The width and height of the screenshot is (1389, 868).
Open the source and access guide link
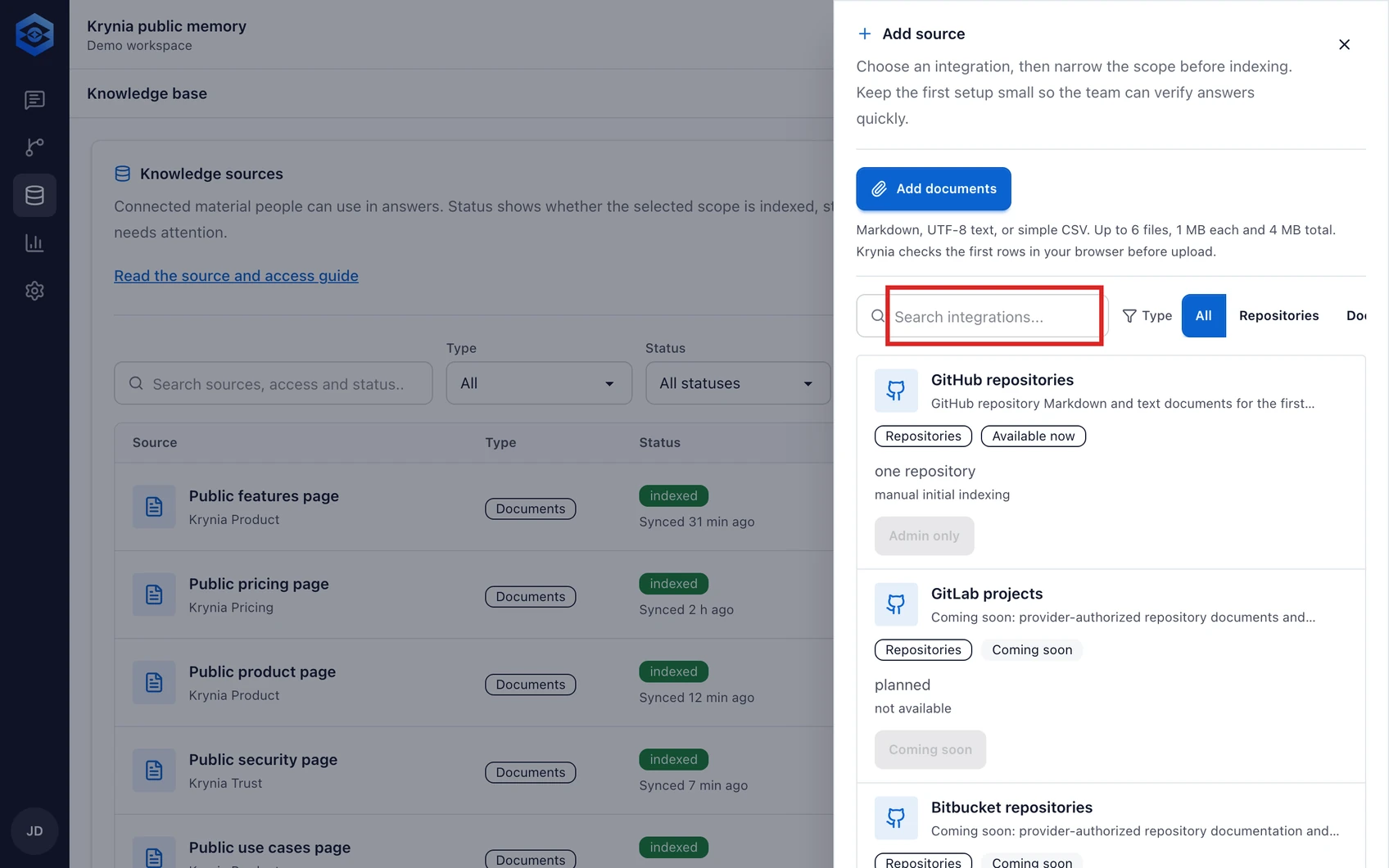[236, 276]
